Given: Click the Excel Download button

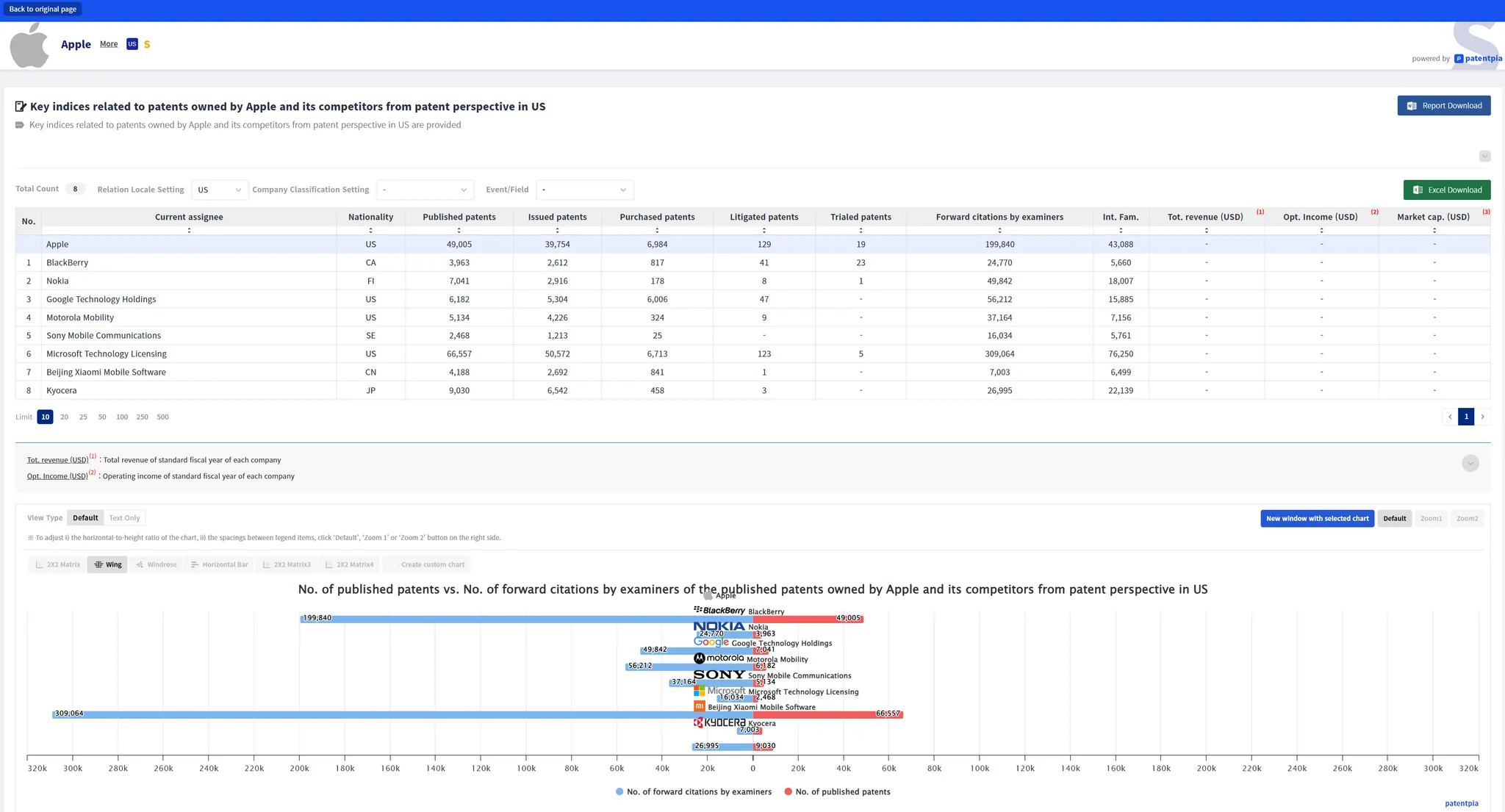Looking at the screenshot, I should [x=1446, y=190].
